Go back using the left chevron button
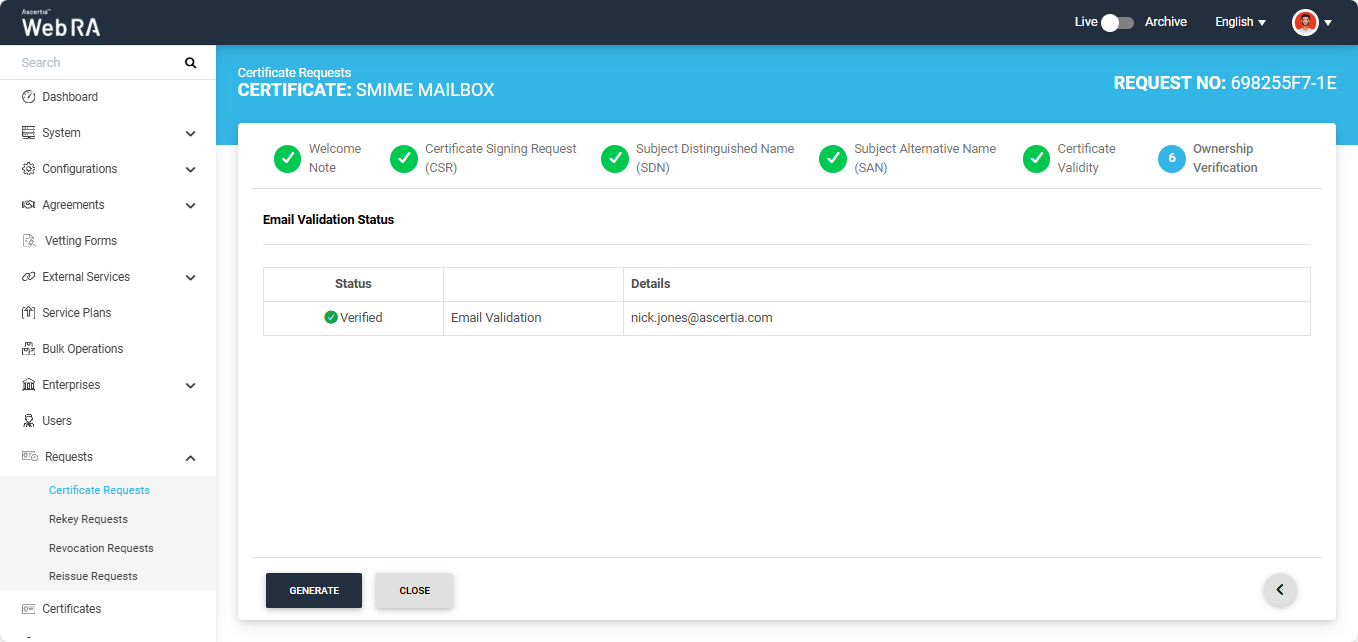1358x642 pixels. click(x=1280, y=590)
